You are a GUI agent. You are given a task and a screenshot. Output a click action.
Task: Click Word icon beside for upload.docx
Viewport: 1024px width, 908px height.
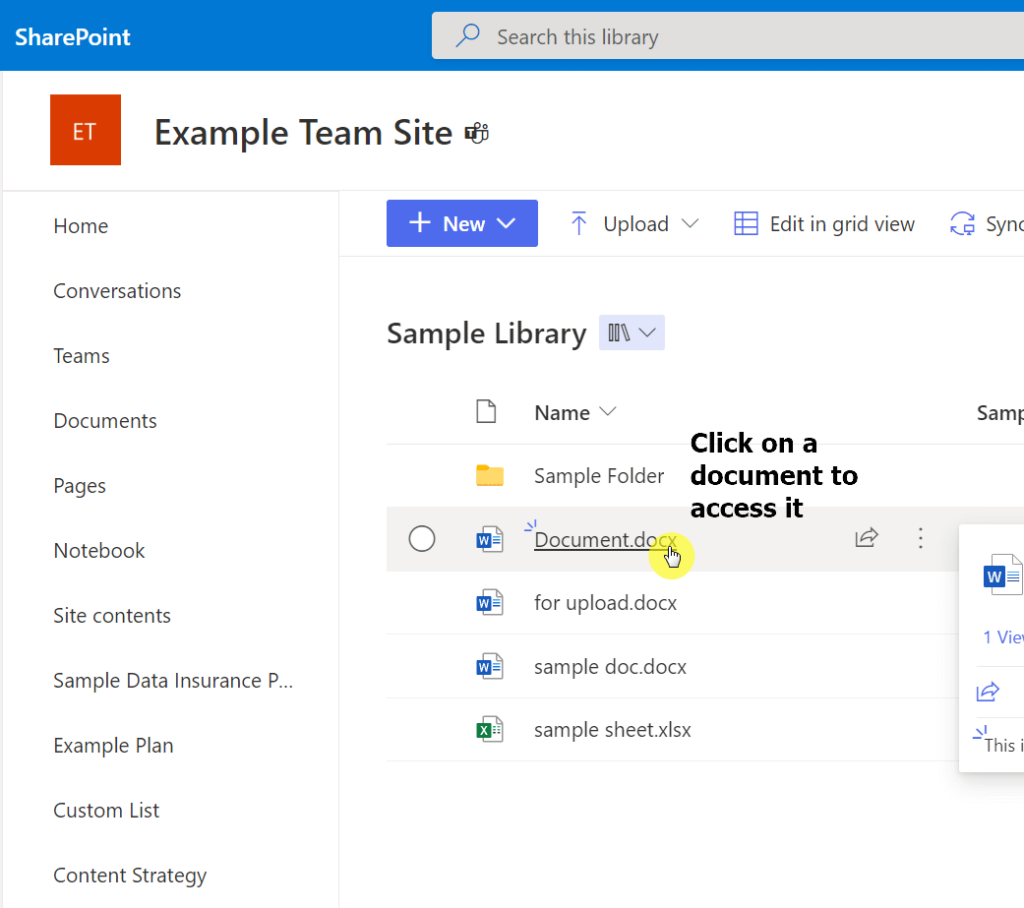click(x=490, y=603)
